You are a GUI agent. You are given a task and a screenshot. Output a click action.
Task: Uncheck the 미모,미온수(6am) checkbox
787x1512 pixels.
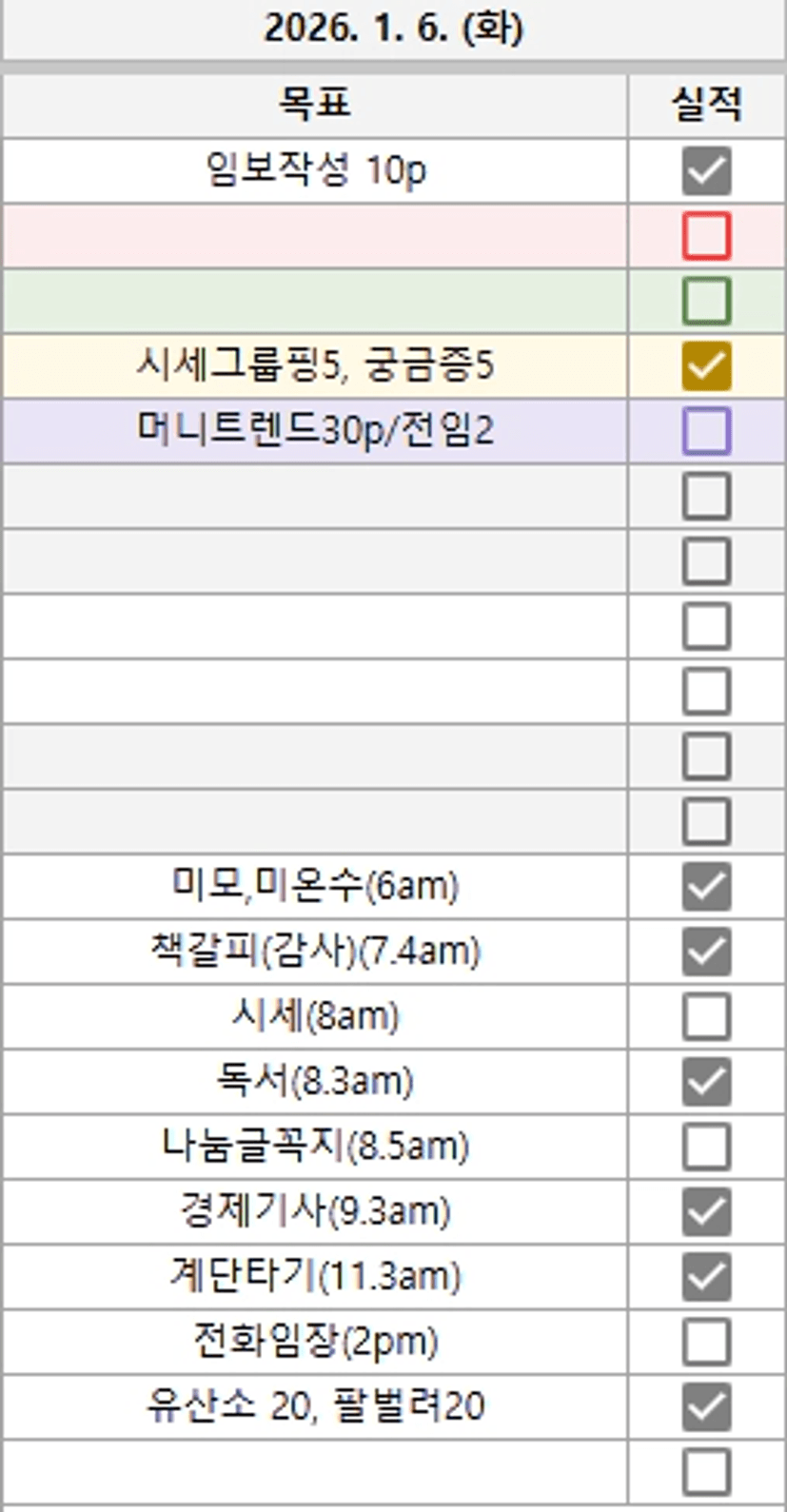(x=706, y=887)
